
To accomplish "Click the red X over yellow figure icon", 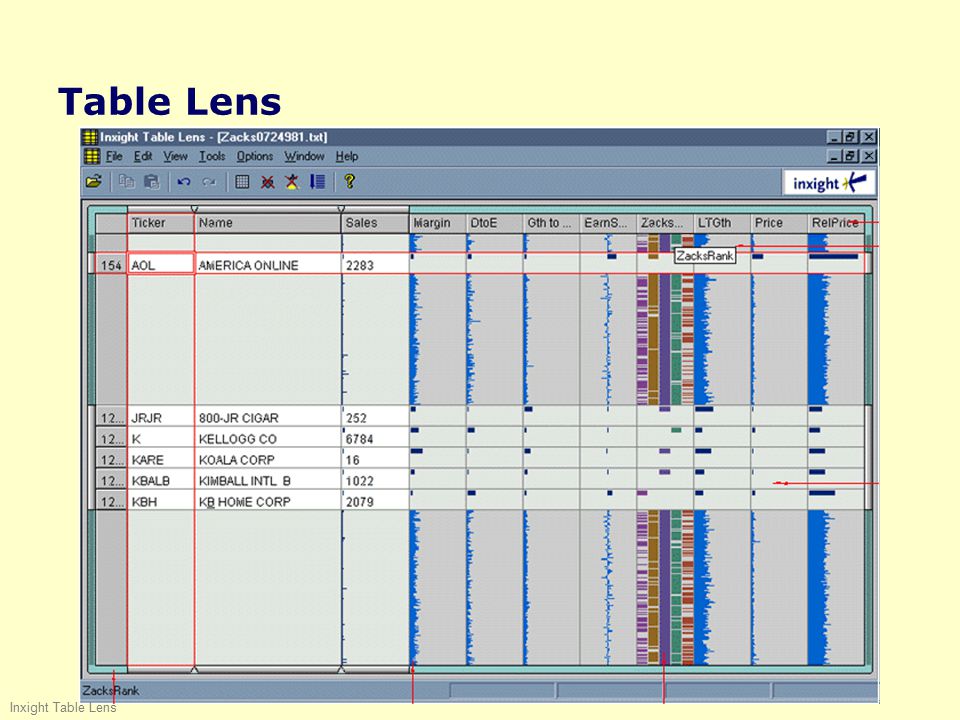I will (x=293, y=181).
